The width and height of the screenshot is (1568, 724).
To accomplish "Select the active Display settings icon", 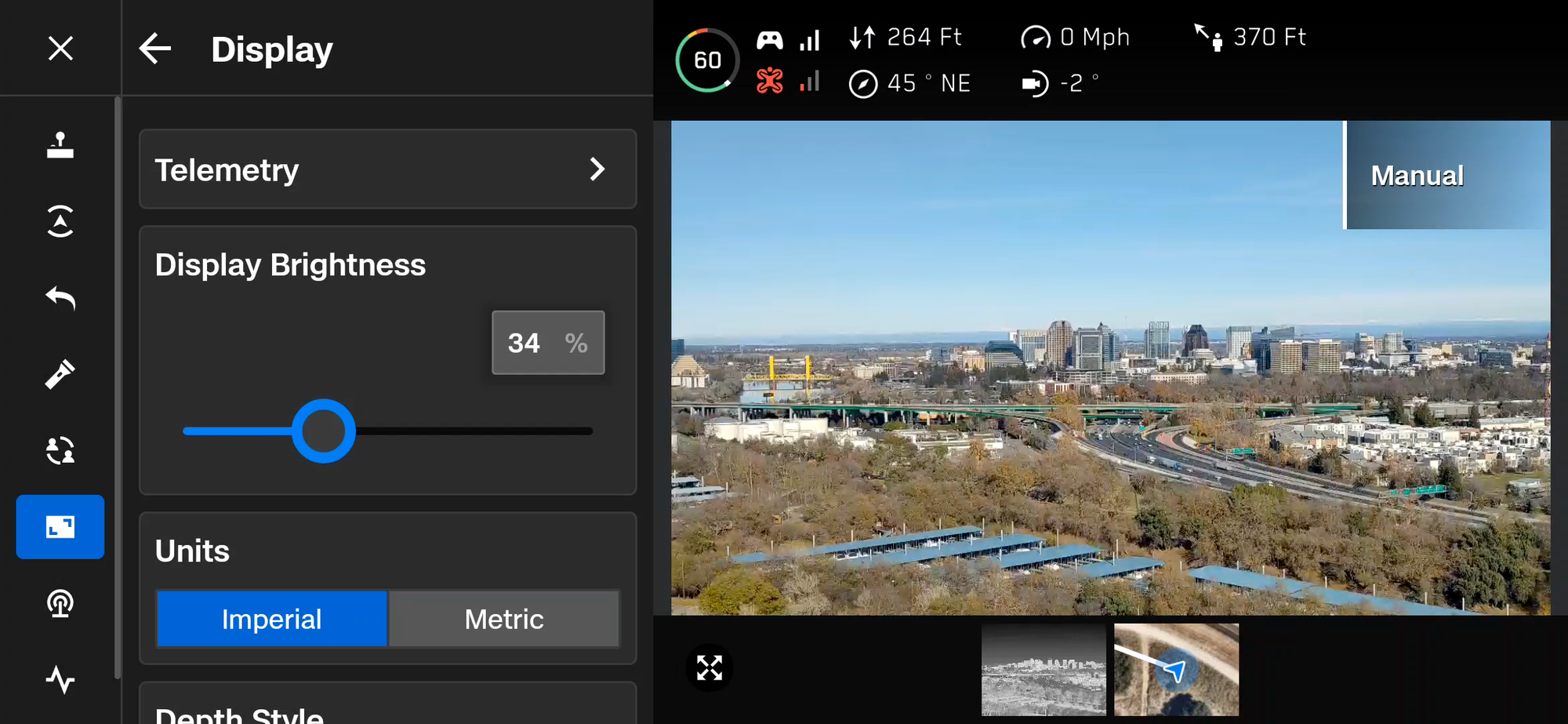I will (60, 526).
